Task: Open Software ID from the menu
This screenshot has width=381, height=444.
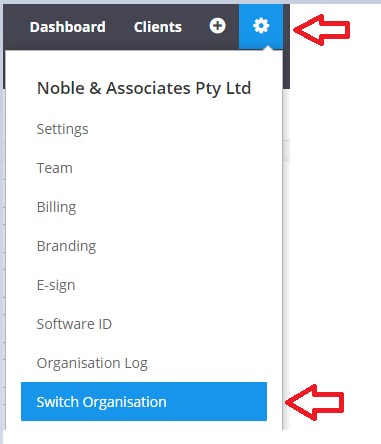Action: tap(74, 324)
